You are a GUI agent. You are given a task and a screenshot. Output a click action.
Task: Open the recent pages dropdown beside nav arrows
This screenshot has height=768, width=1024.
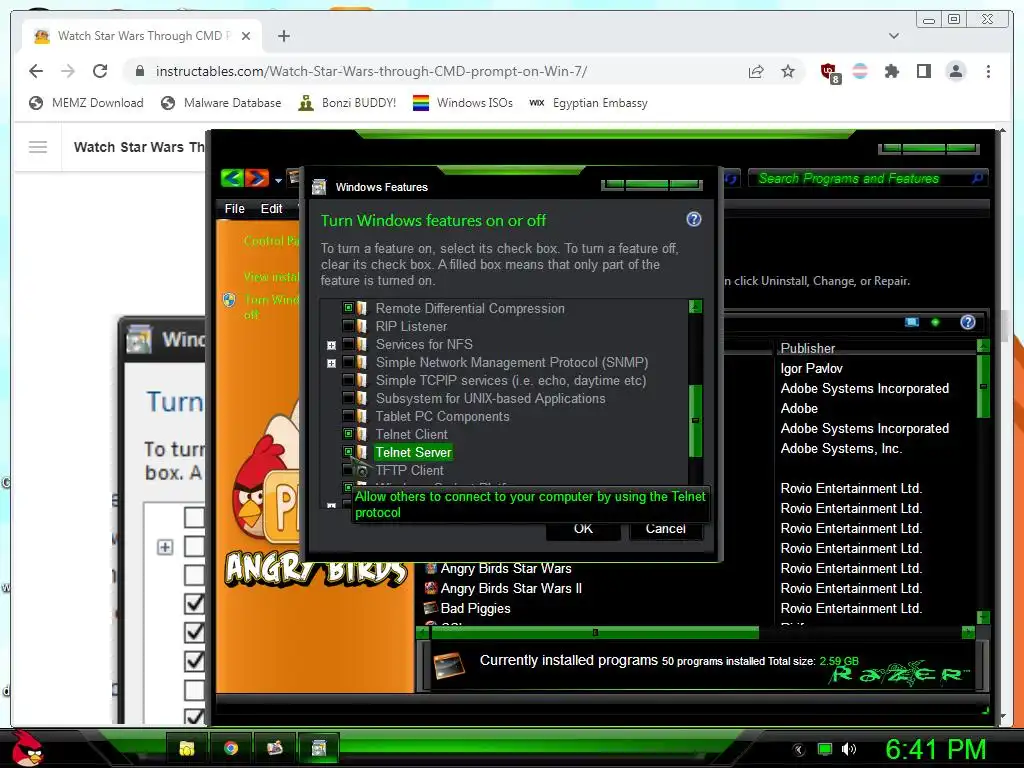point(278,180)
